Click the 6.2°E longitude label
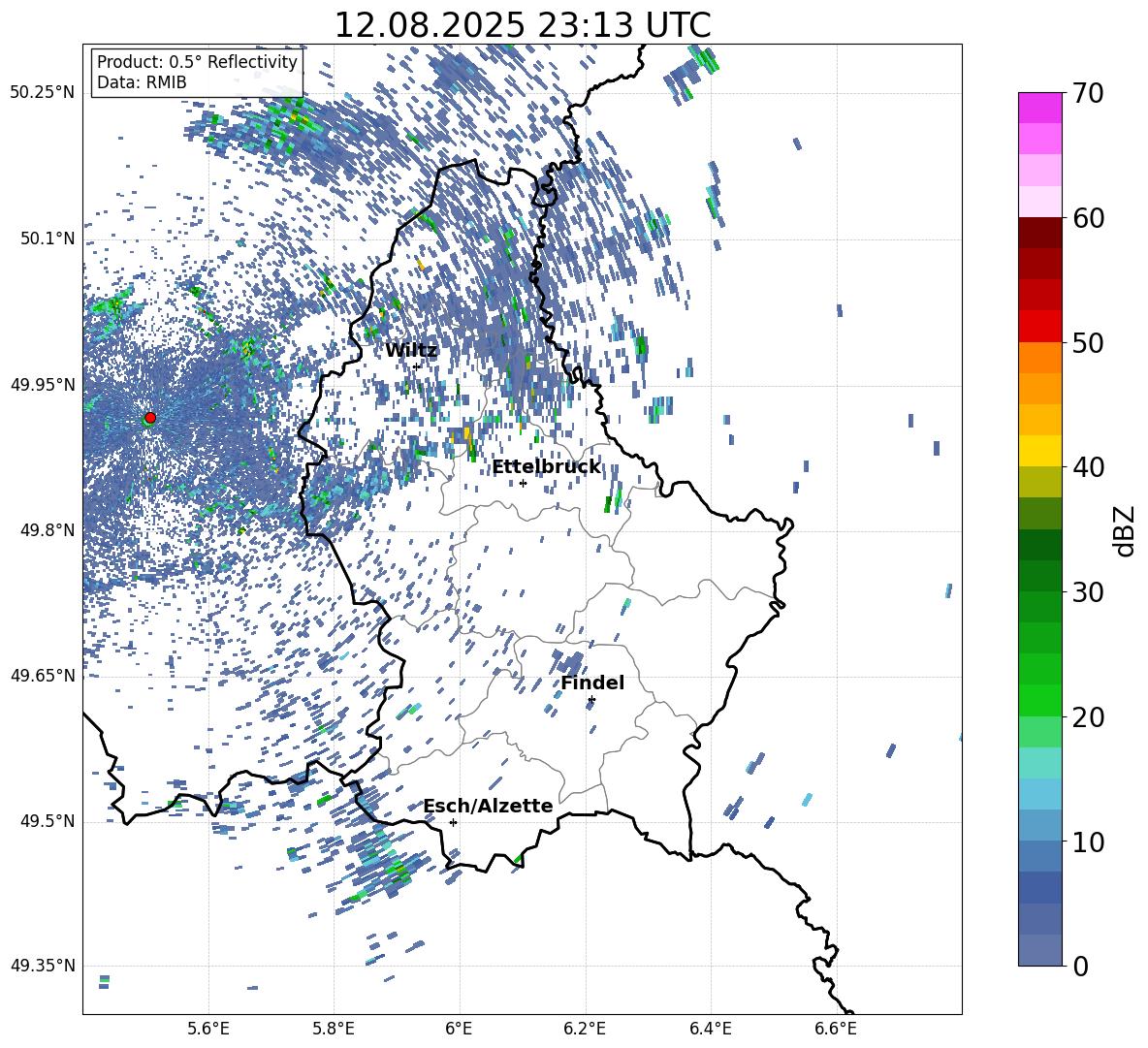Viewport: 1148px width, 1048px height. [x=585, y=1029]
